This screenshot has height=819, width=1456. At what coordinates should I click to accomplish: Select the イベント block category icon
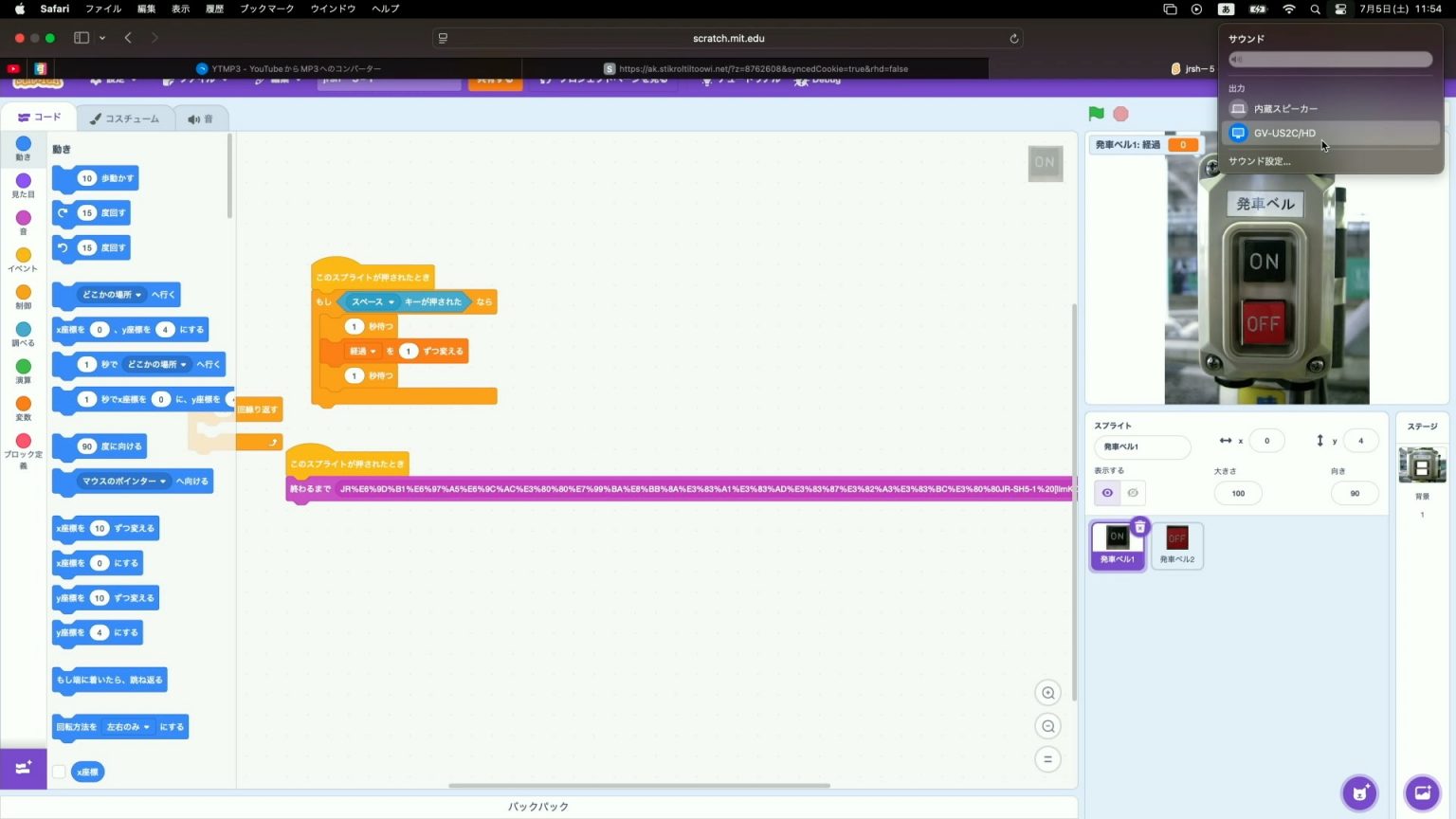[24, 256]
